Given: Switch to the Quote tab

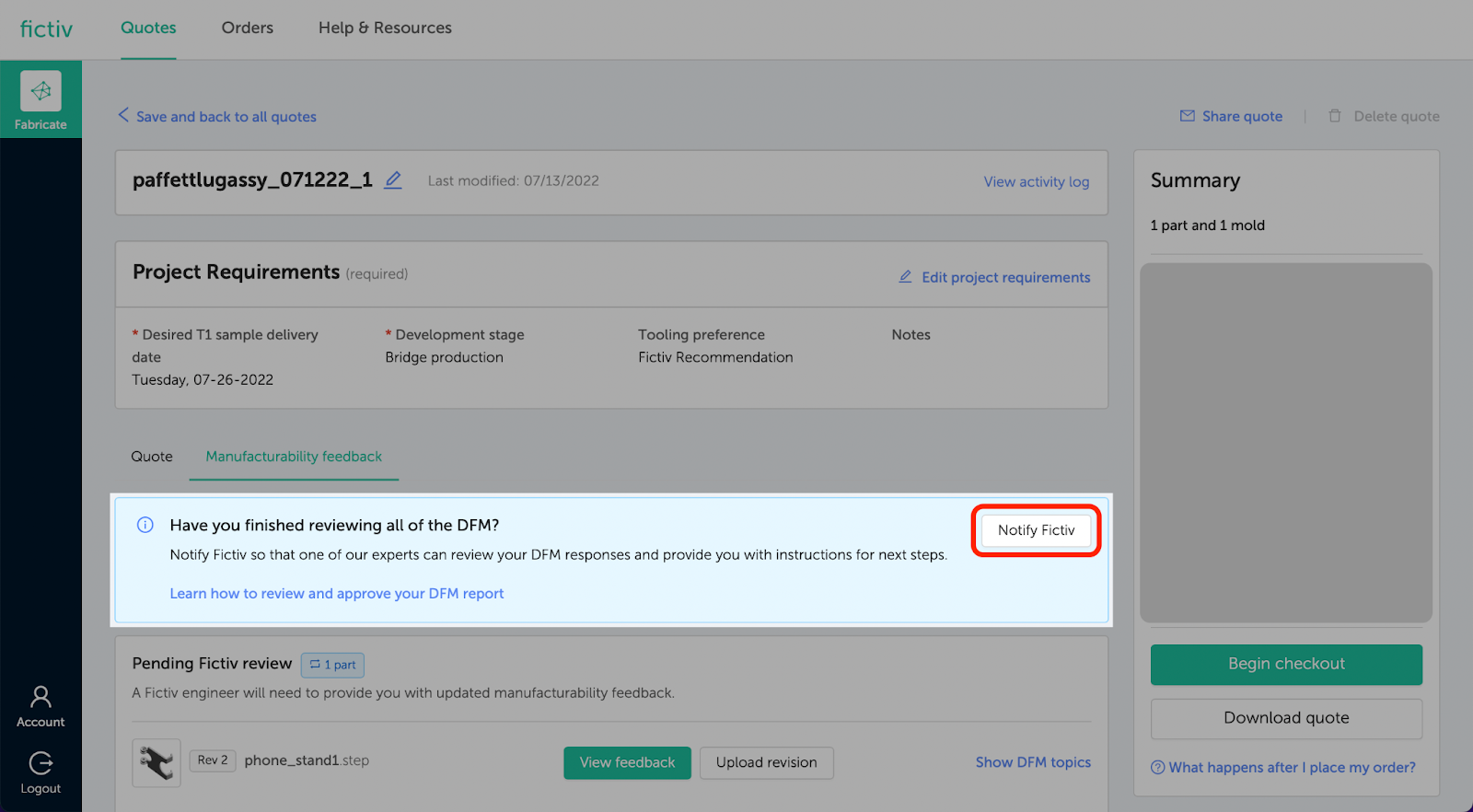Looking at the screenshot, I should click(152, 457).
